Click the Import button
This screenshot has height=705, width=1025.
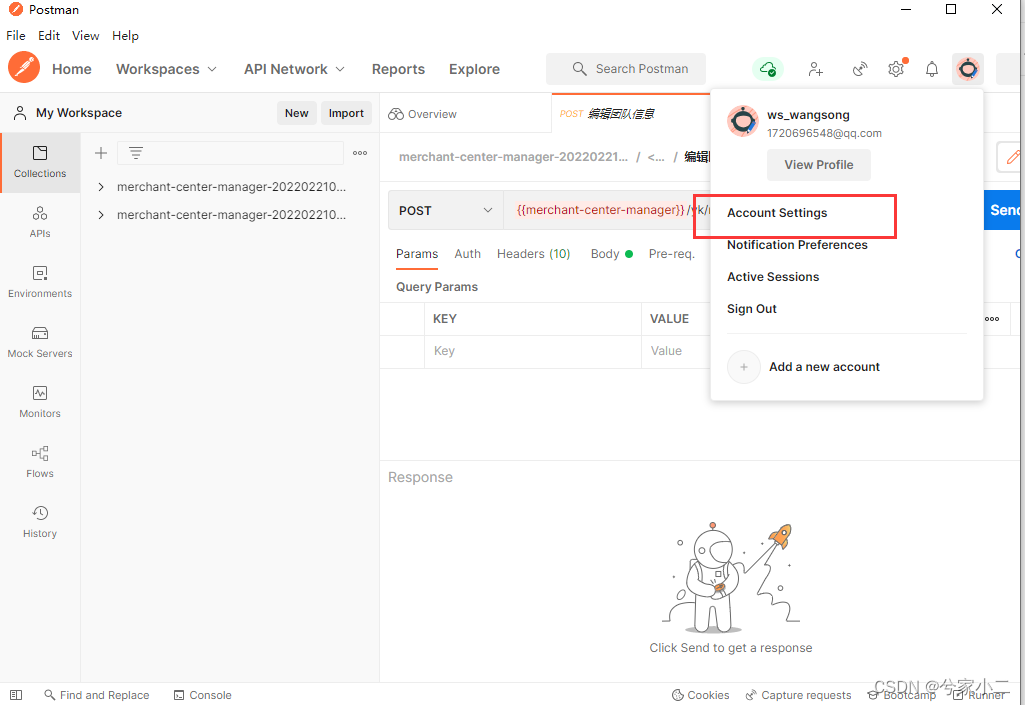coord(346,113)
